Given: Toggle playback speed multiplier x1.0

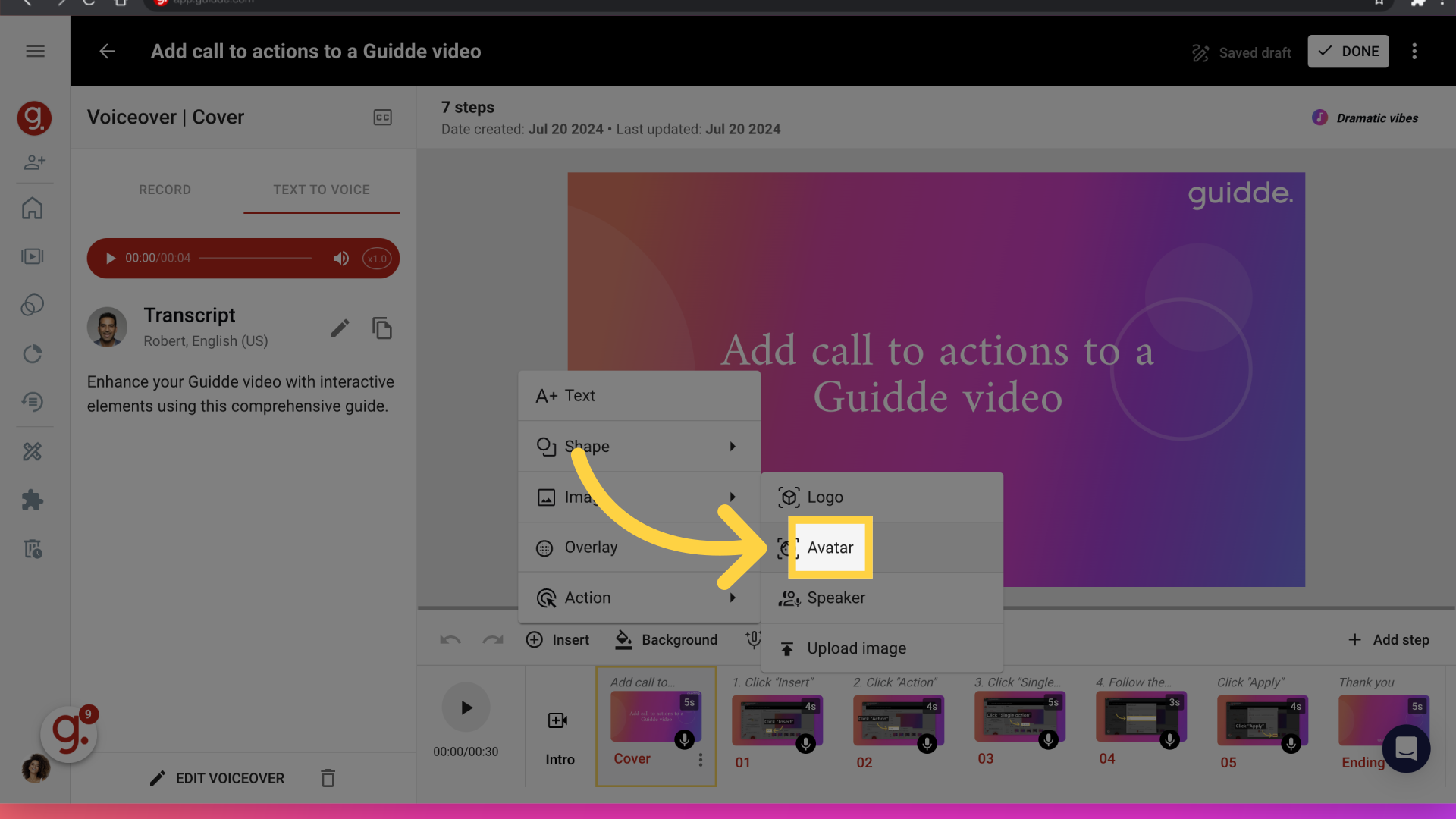Looking at the screenshot, I should (x=377, y=258).
